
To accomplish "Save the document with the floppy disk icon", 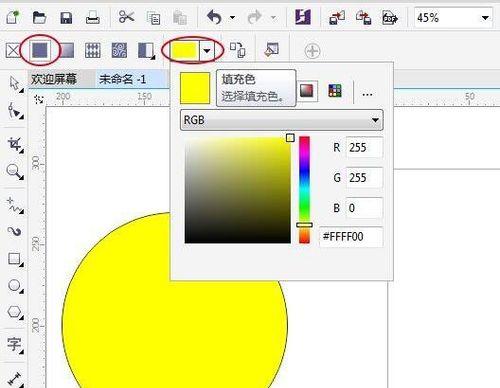I will (x=66, y=18).
